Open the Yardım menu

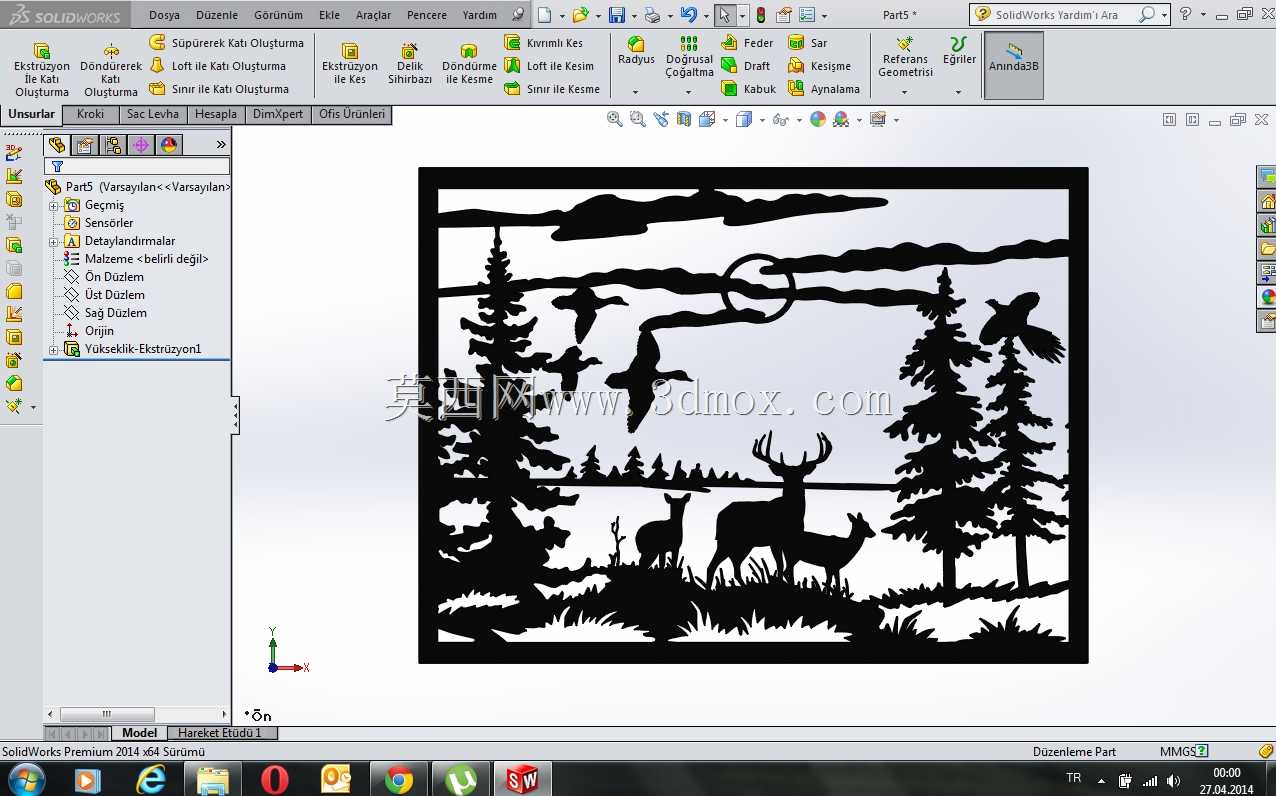tap(480, 15)
